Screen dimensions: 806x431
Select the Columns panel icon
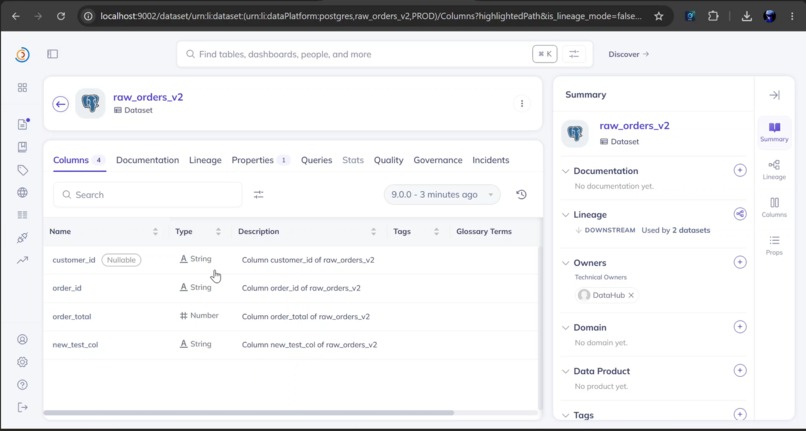774,207
